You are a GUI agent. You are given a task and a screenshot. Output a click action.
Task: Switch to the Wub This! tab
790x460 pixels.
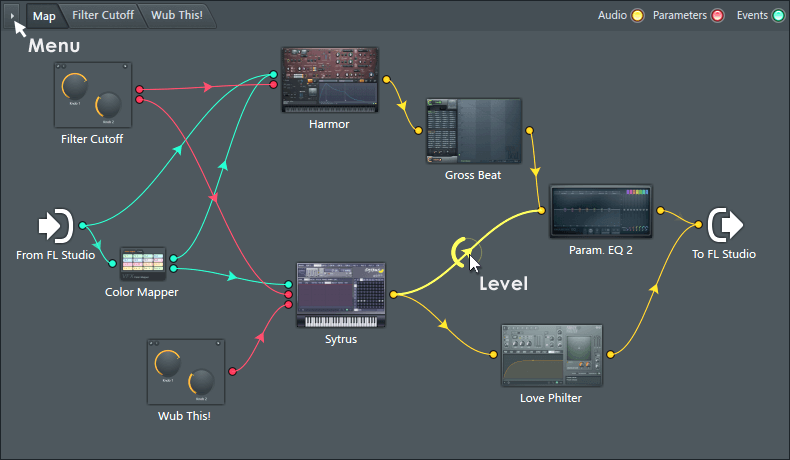pyautogui.click(x=177, y=16)
